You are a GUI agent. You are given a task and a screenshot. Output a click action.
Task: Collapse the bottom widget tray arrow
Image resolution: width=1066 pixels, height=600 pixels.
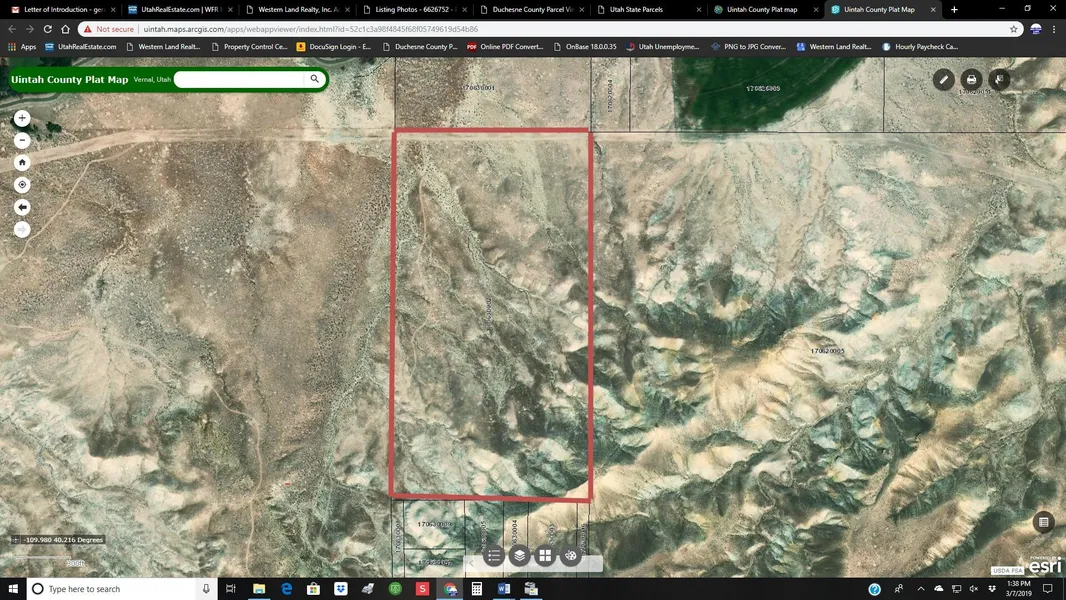(470, 563)
